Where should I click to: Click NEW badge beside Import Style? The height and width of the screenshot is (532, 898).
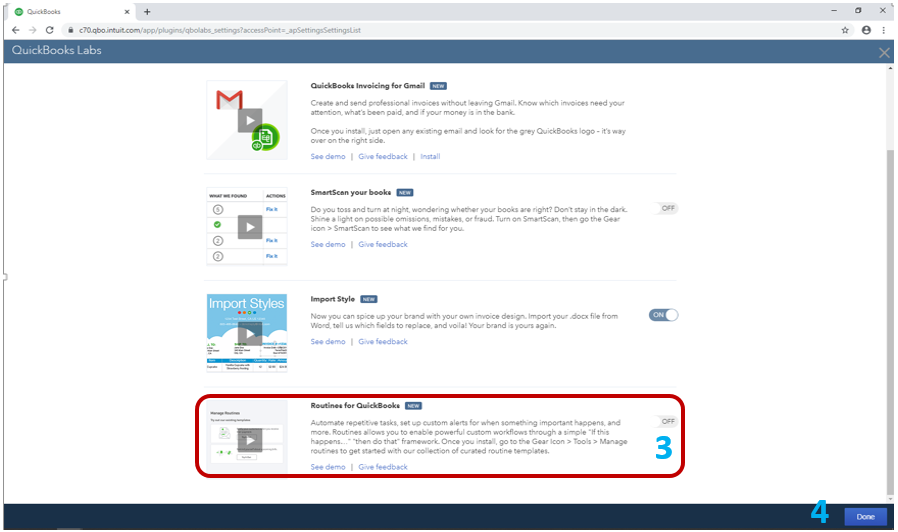tap(369, 300)
